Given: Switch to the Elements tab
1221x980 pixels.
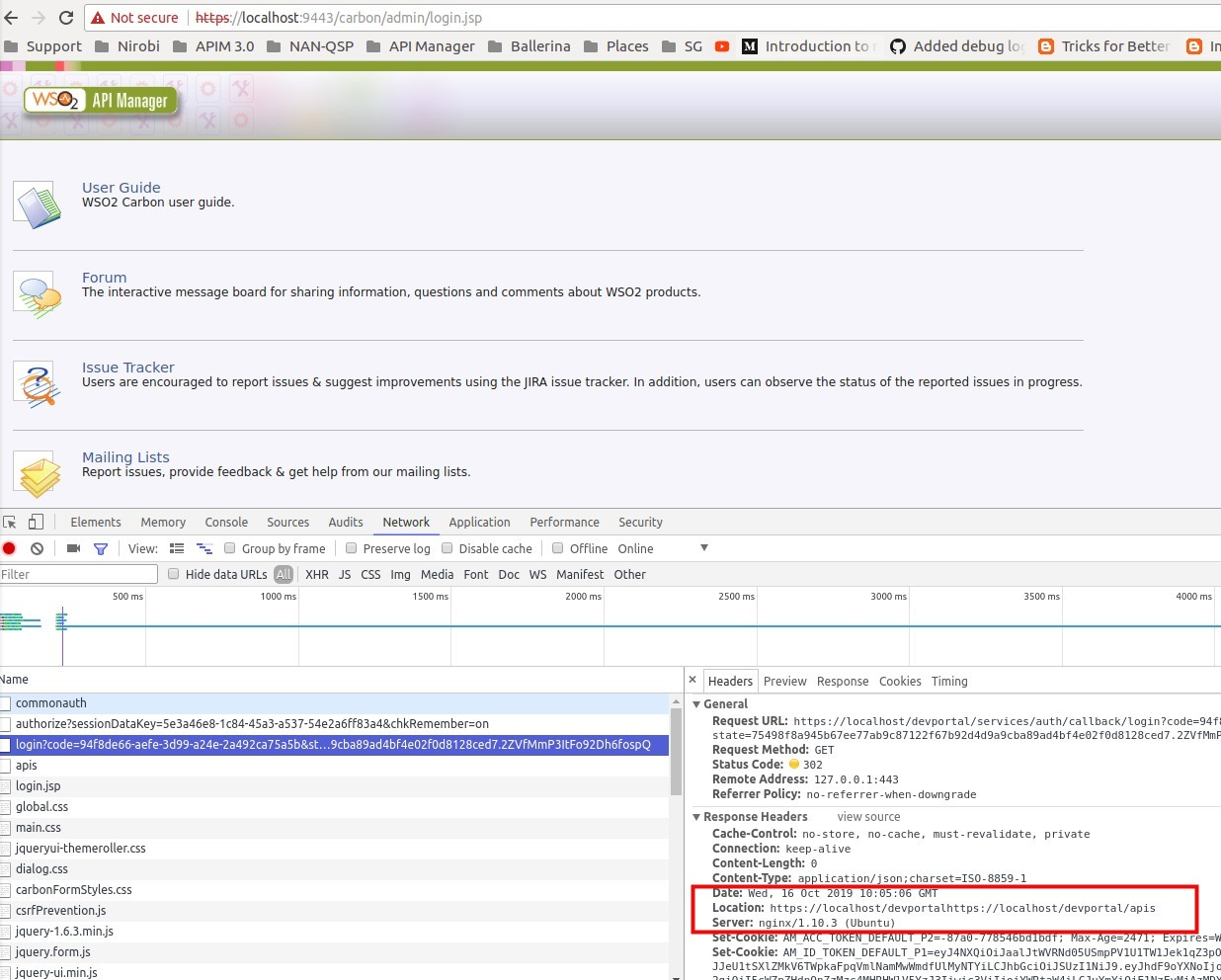Looking at the screenshot, I should (x=96, y=522).
